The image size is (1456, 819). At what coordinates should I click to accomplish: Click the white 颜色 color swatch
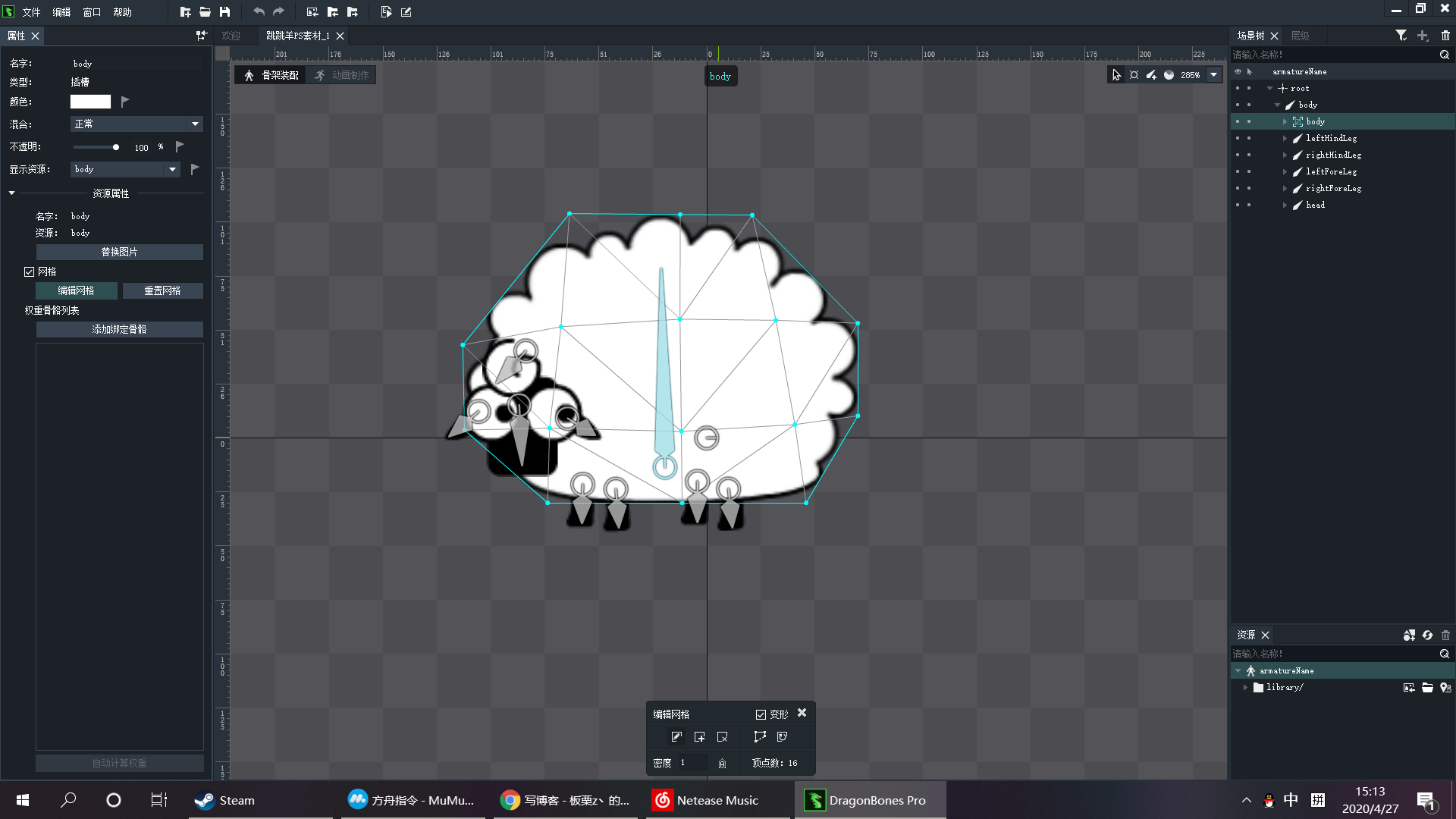[x=90, y=102]
